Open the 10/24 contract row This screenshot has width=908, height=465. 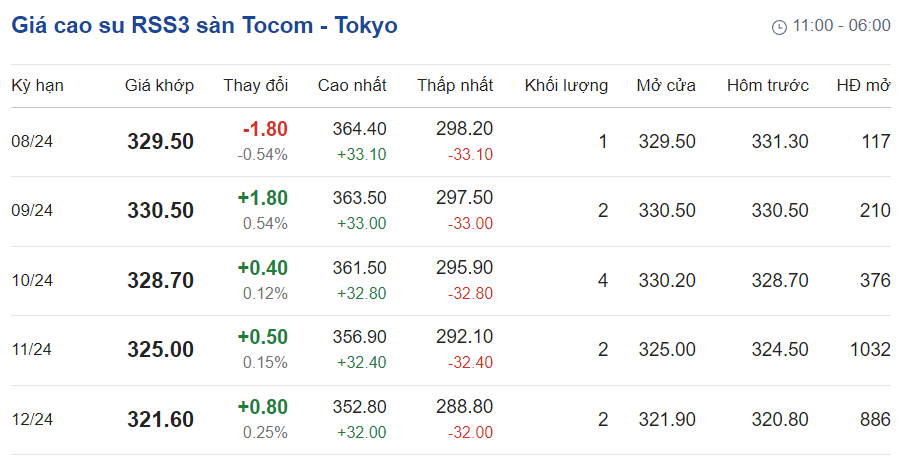point(451,281)
